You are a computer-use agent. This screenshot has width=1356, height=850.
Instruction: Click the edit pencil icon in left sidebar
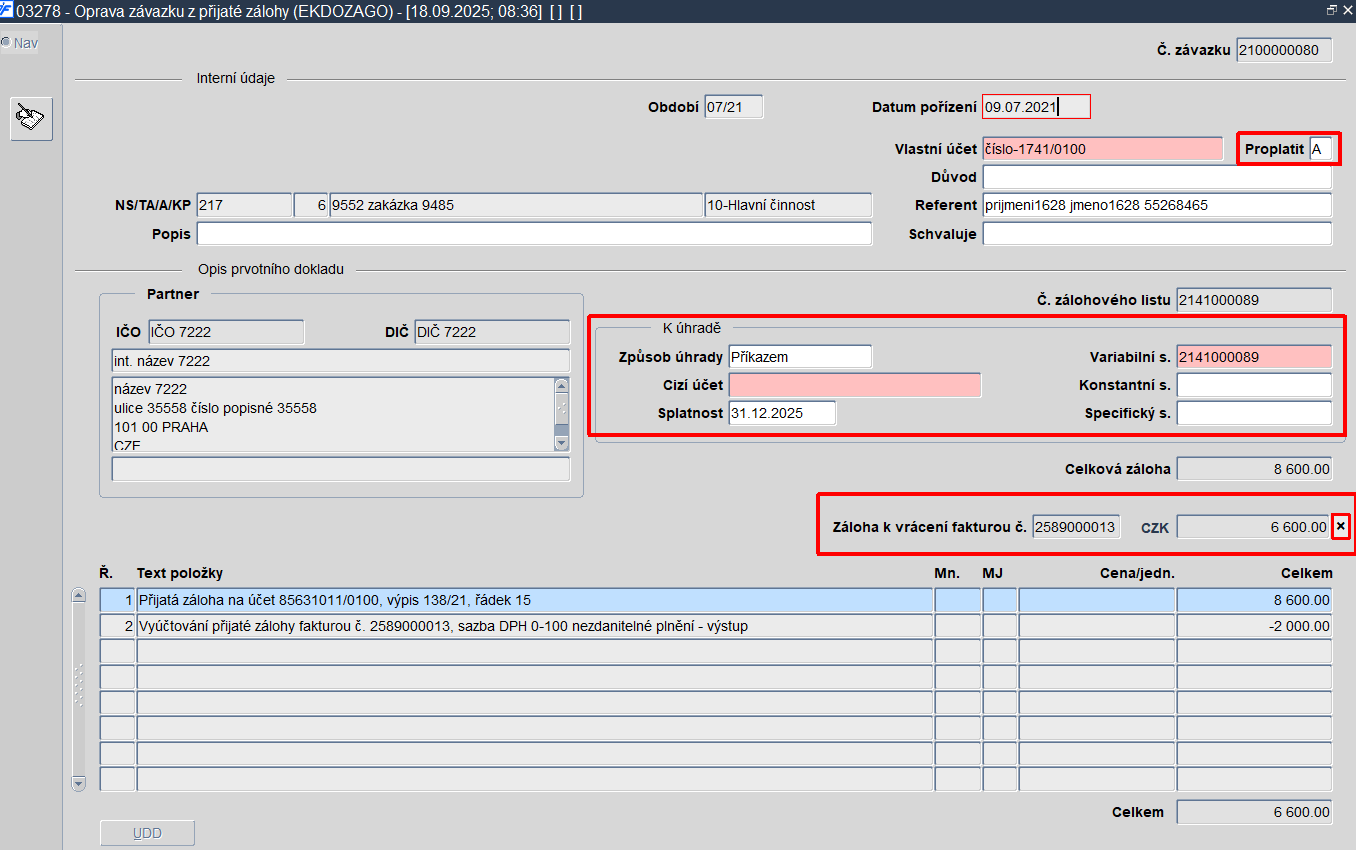pyautogui.click(x=31, y=120)
